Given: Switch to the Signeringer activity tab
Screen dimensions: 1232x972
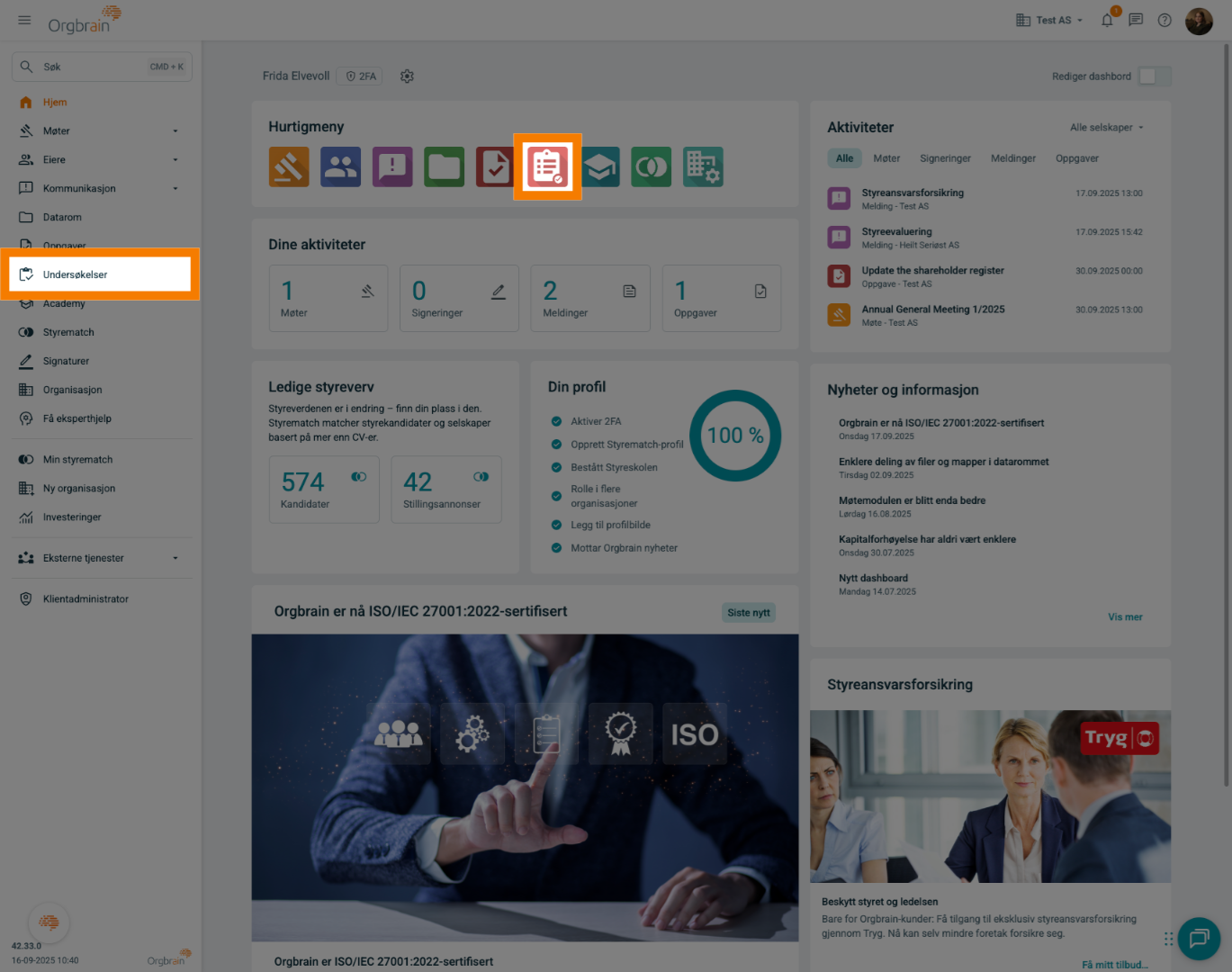Looking at the screenshot, I should point(945,158).
